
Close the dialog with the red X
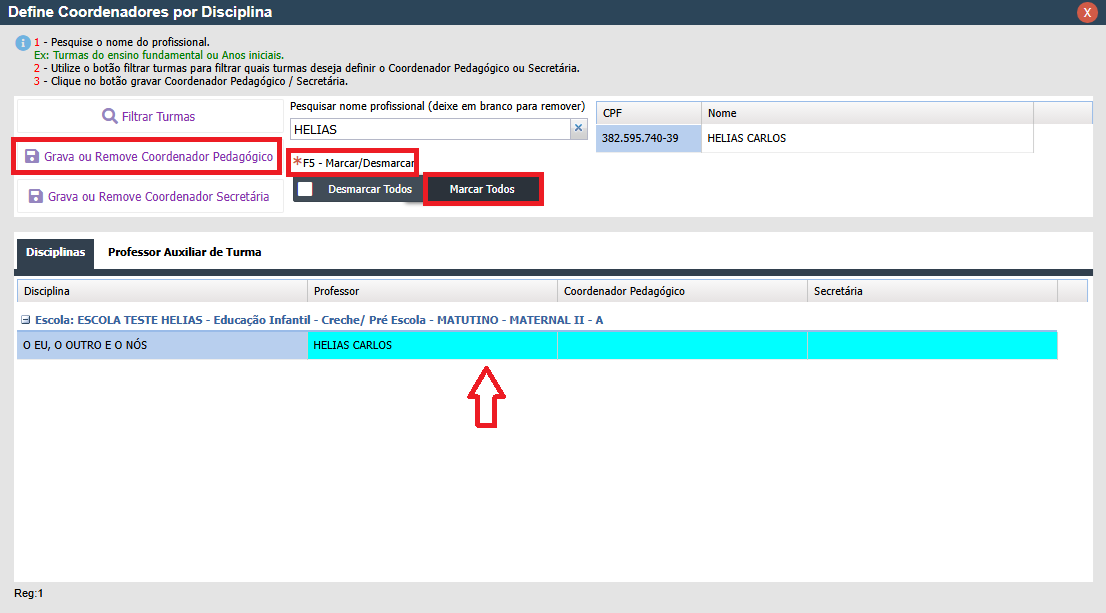pos(1086,12)
